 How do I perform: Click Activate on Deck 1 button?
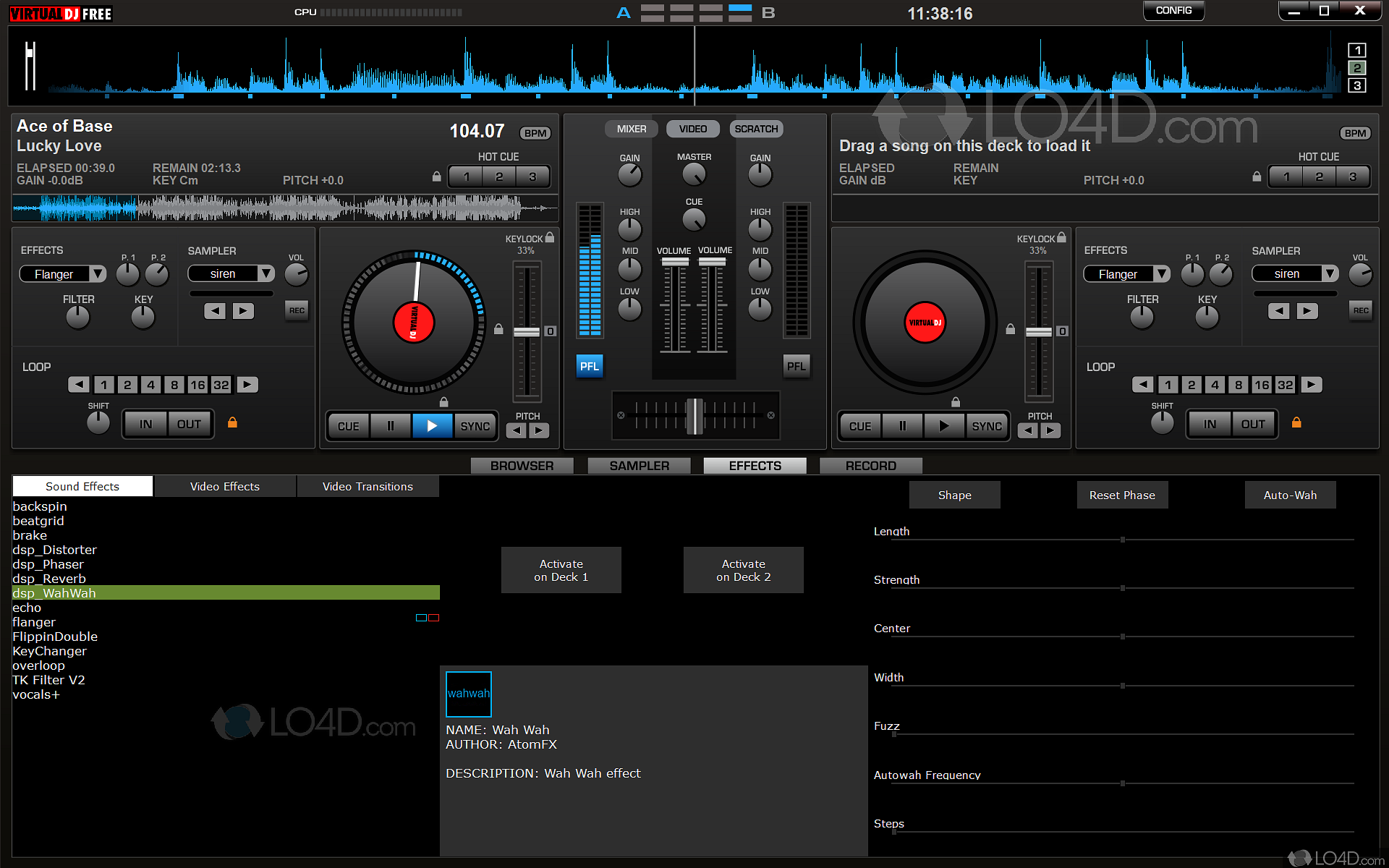(x=561, y=570)
